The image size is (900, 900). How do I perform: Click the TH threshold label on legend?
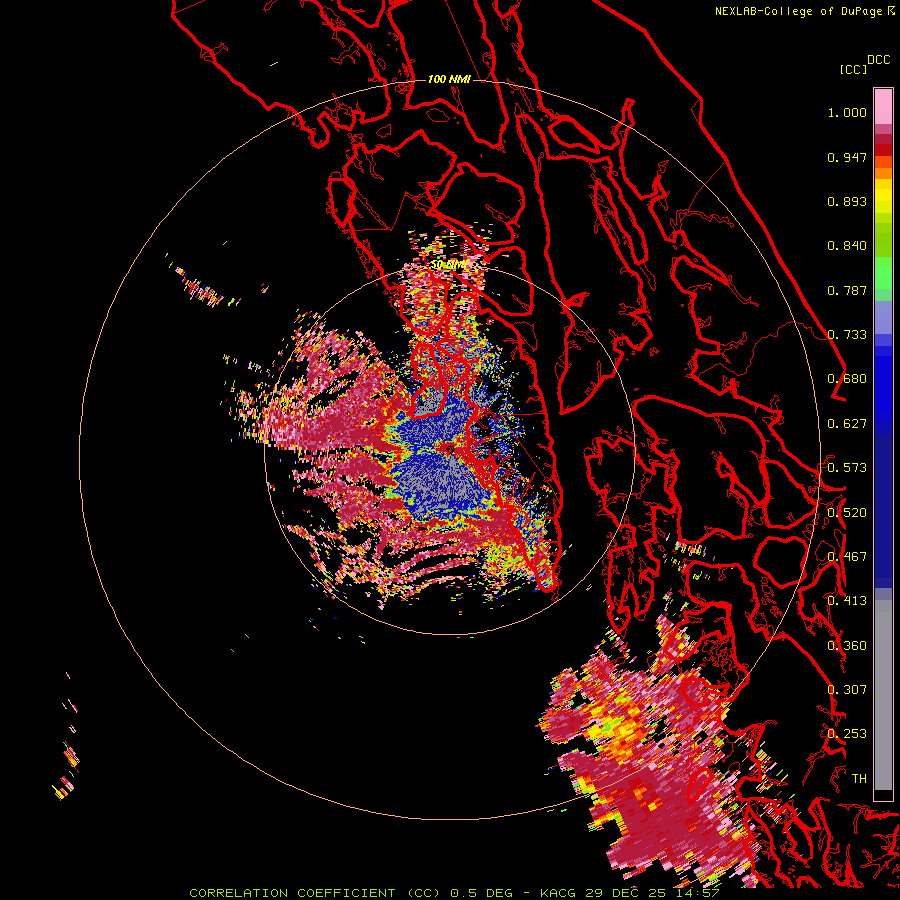(x=859, y=778)
